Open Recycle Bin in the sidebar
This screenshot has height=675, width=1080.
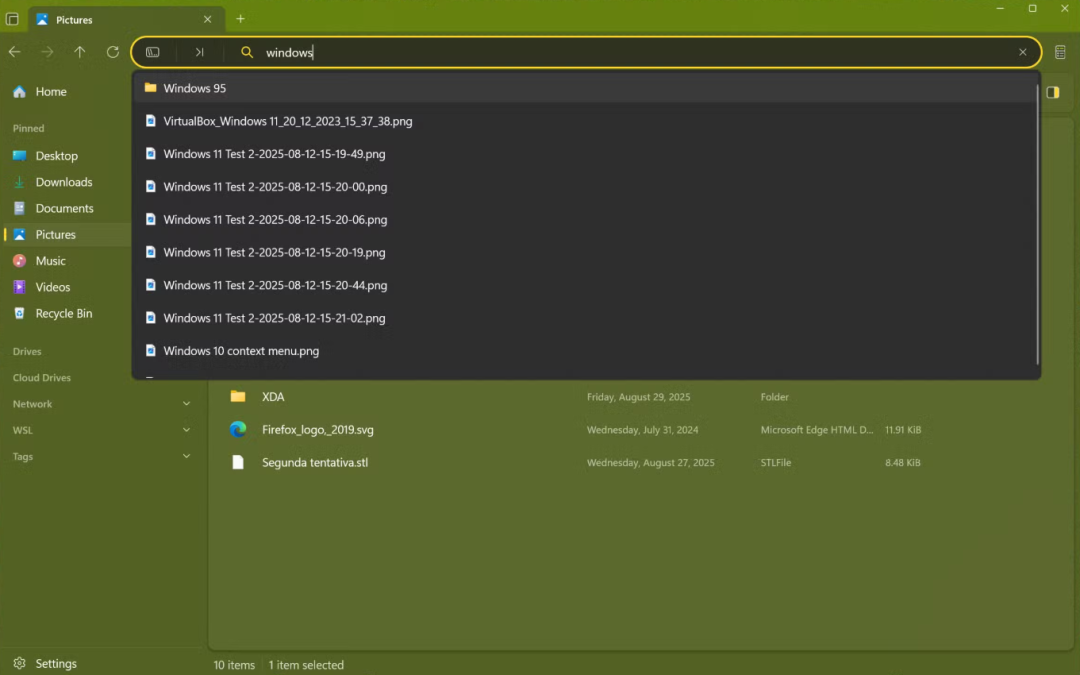[68, 313]
